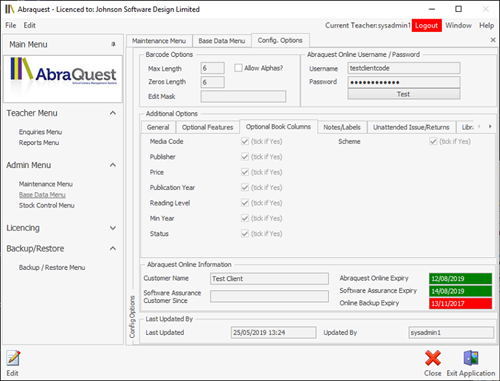The width and height of the screenshot is (500, 381).
Task: Select the Optional Book Columns tab
Action: [278, 127]
